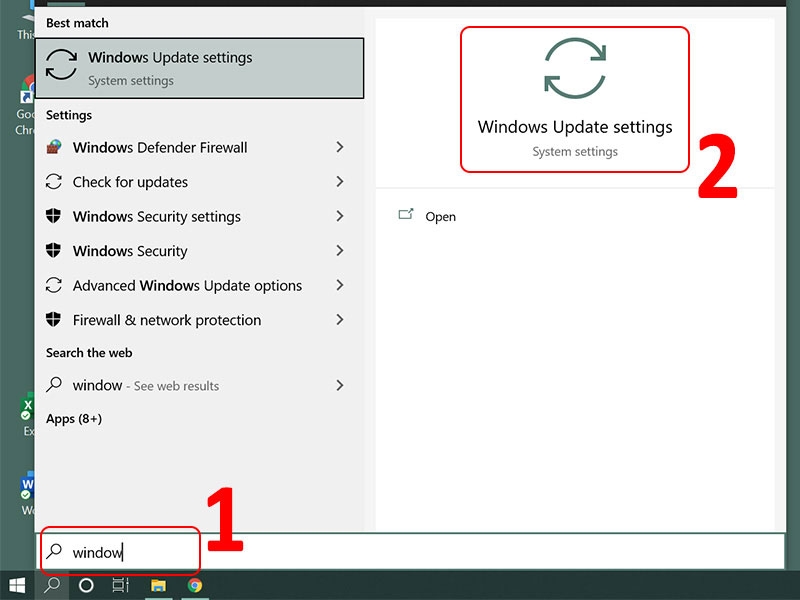Click Open in the preview pane
Image resolution: width=800 pixels, height=600 pixels.
(x=440, y=216)
